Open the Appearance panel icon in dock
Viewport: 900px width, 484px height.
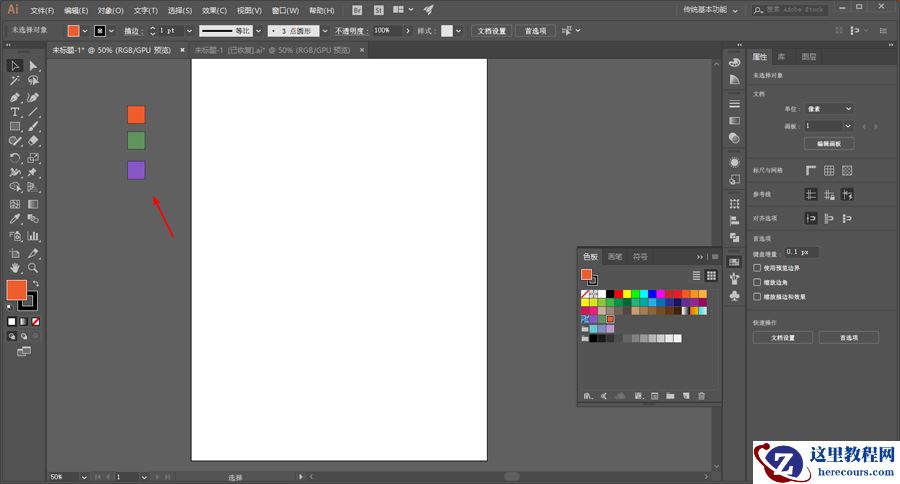[734, 162]
